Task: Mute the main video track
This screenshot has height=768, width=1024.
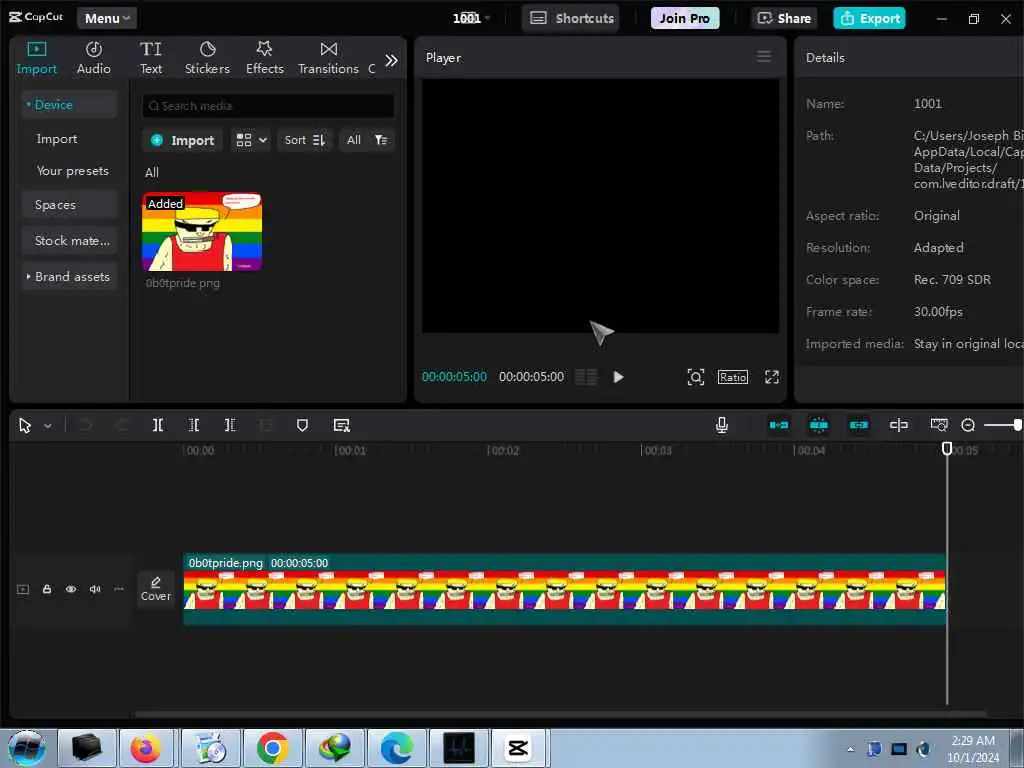Action: click(x=95, y=589)
